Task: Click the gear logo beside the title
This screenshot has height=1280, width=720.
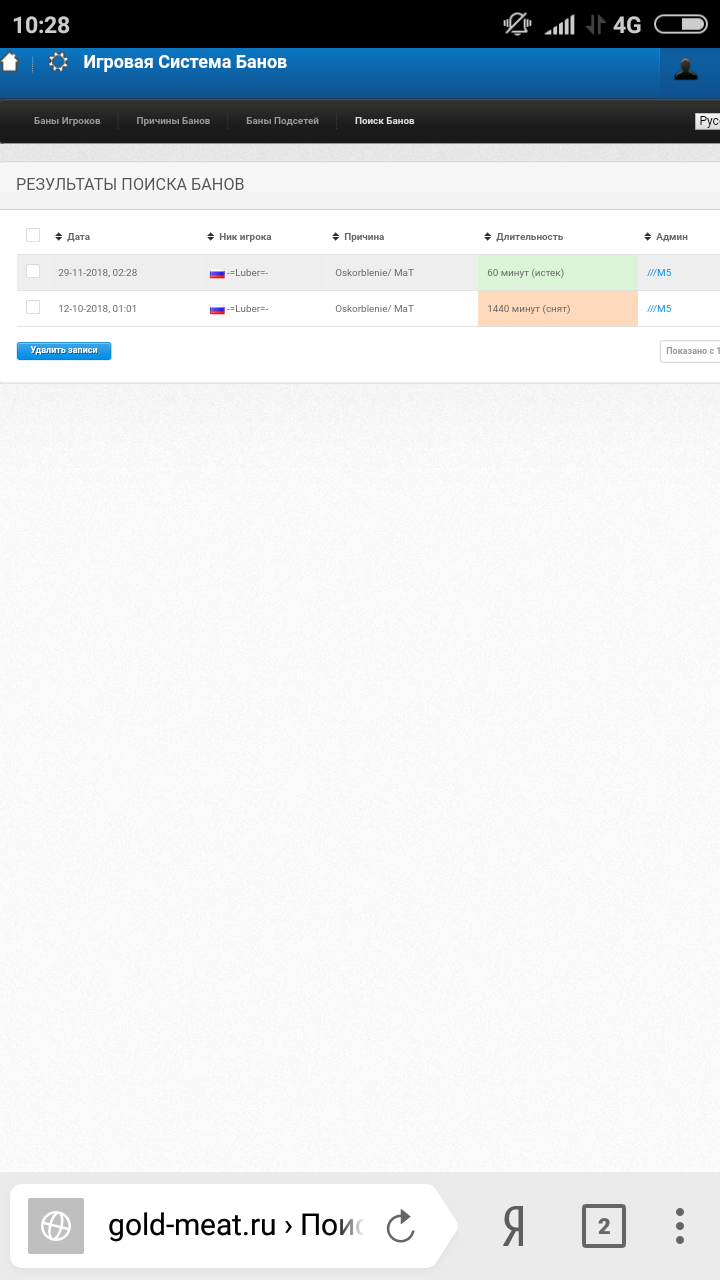Action: pos(58,62)
